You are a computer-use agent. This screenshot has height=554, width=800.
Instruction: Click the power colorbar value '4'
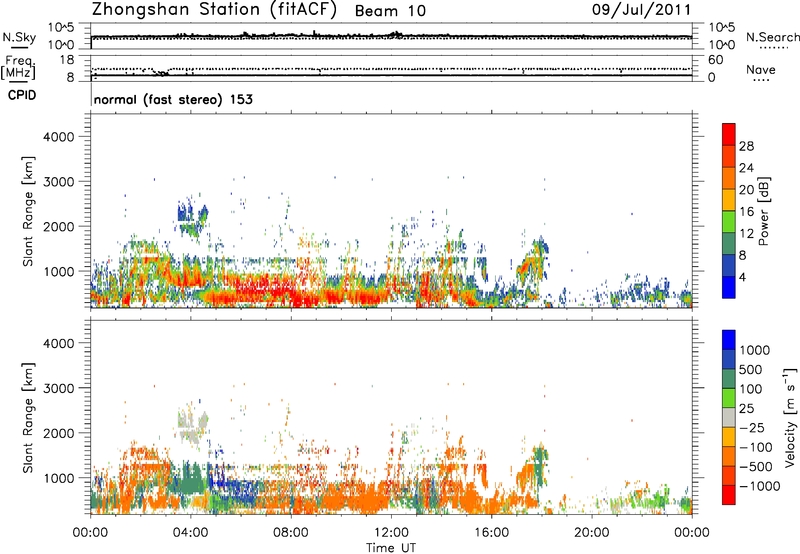pyautogui.click(x=743, y=277)
